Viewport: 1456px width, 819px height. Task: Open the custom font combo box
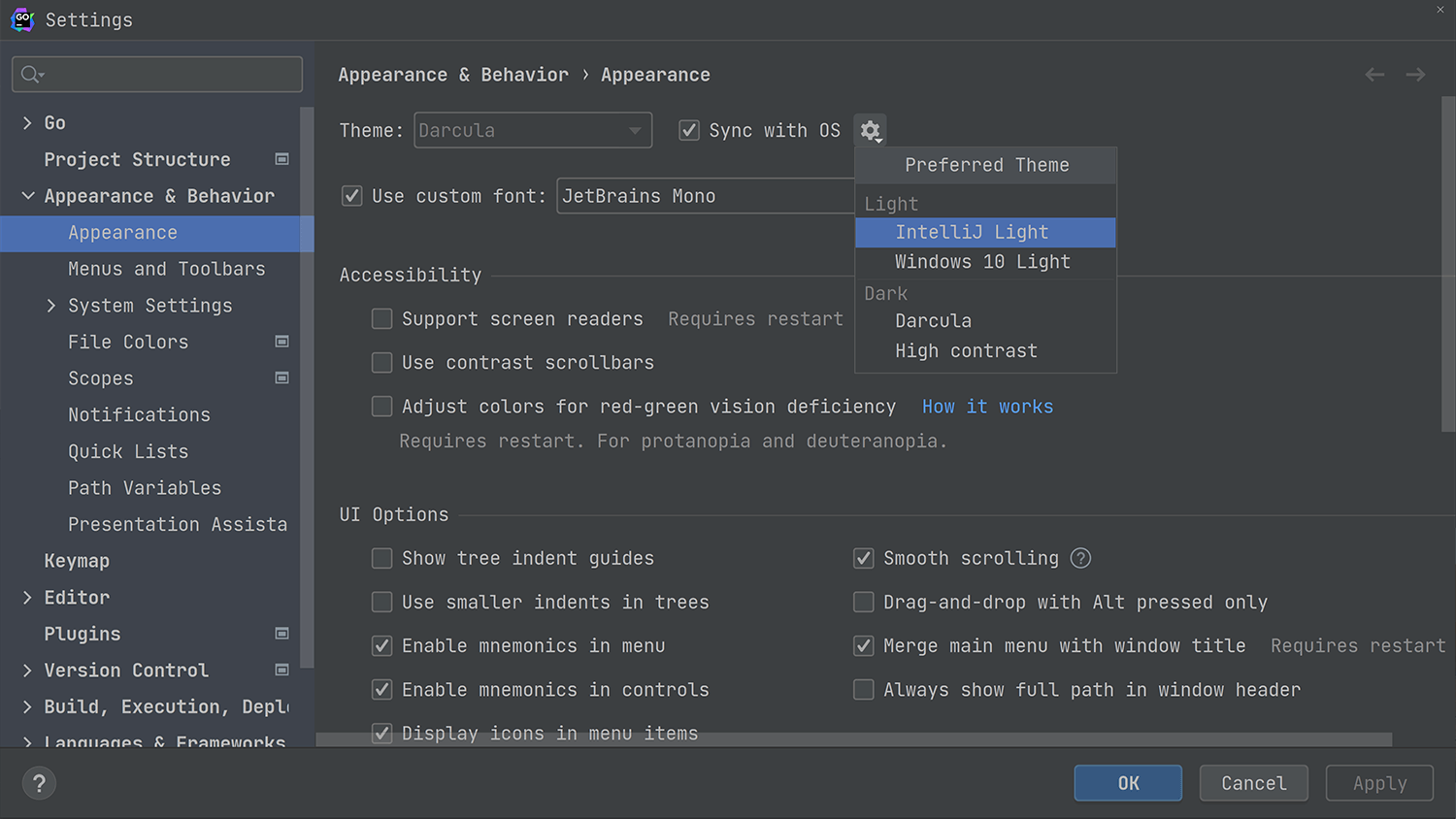[x=706, y=196]
